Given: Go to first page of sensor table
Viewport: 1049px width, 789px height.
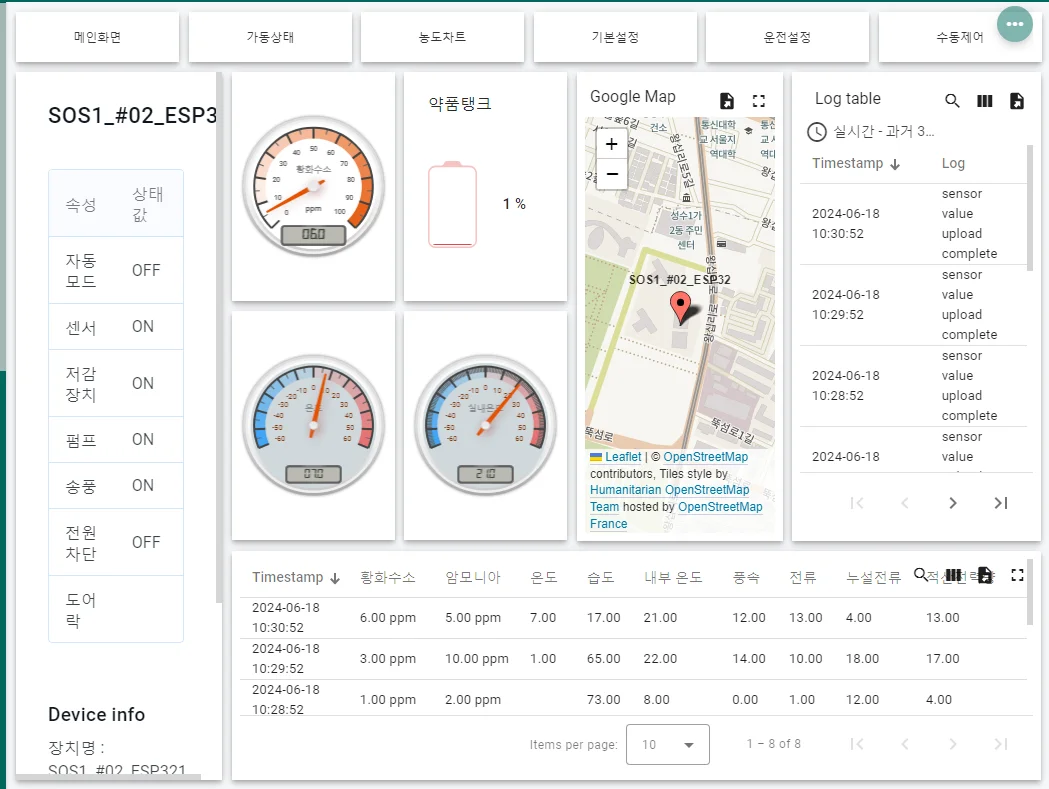Looking at the screenshot, I should tap(857, 744).
